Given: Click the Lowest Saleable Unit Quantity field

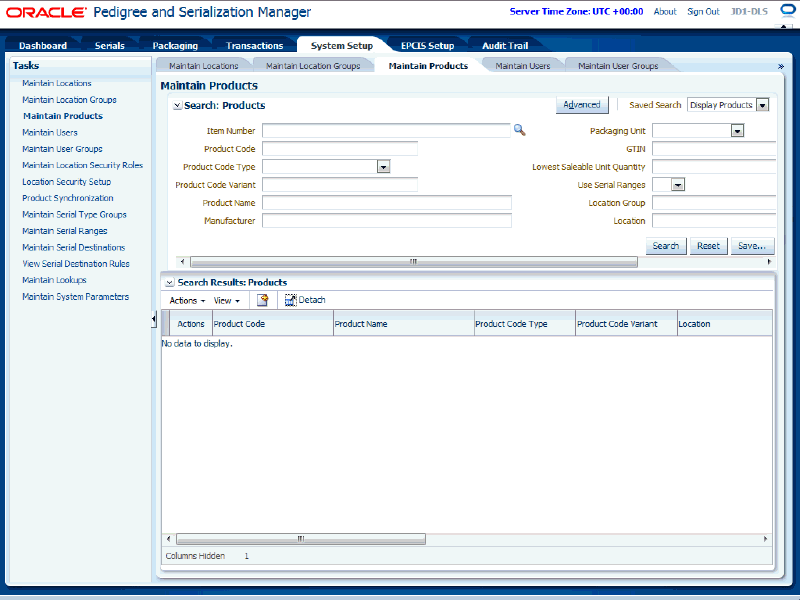Looking at the screenshot, I should click(x=714, y=167).
